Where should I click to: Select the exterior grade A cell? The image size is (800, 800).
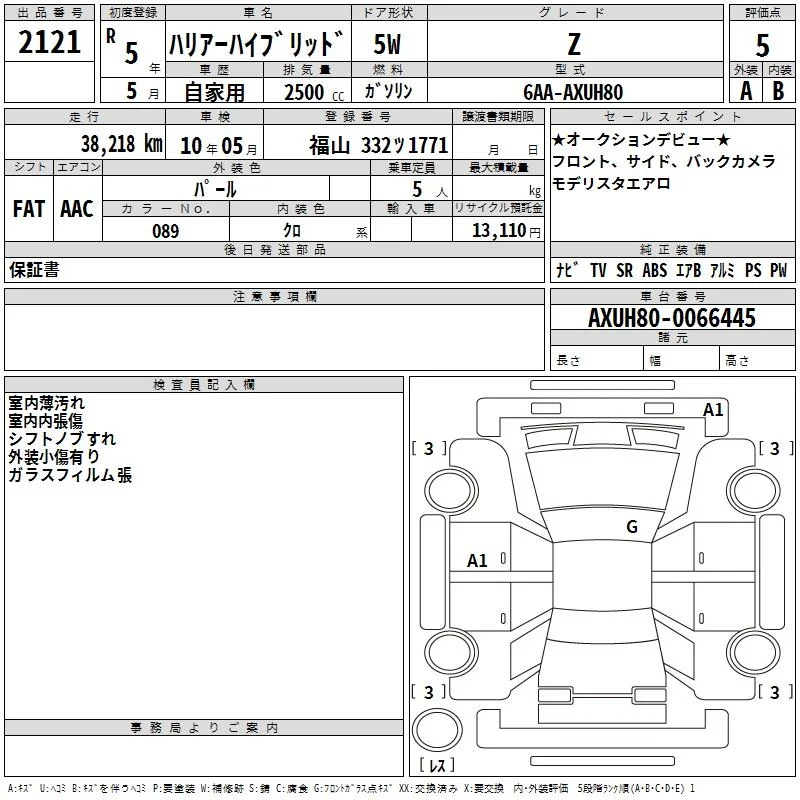click(x=746, y=91)
